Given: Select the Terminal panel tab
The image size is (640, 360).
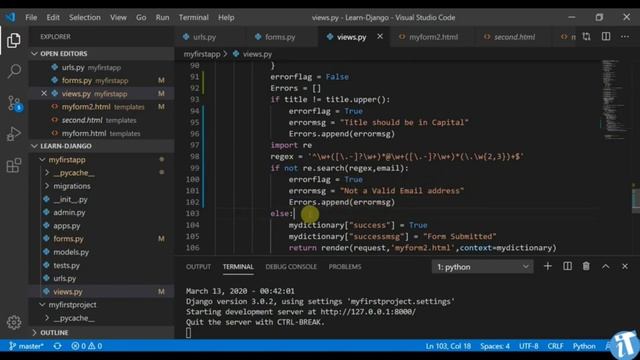Looking at the screenshot, I should (238, 267).
